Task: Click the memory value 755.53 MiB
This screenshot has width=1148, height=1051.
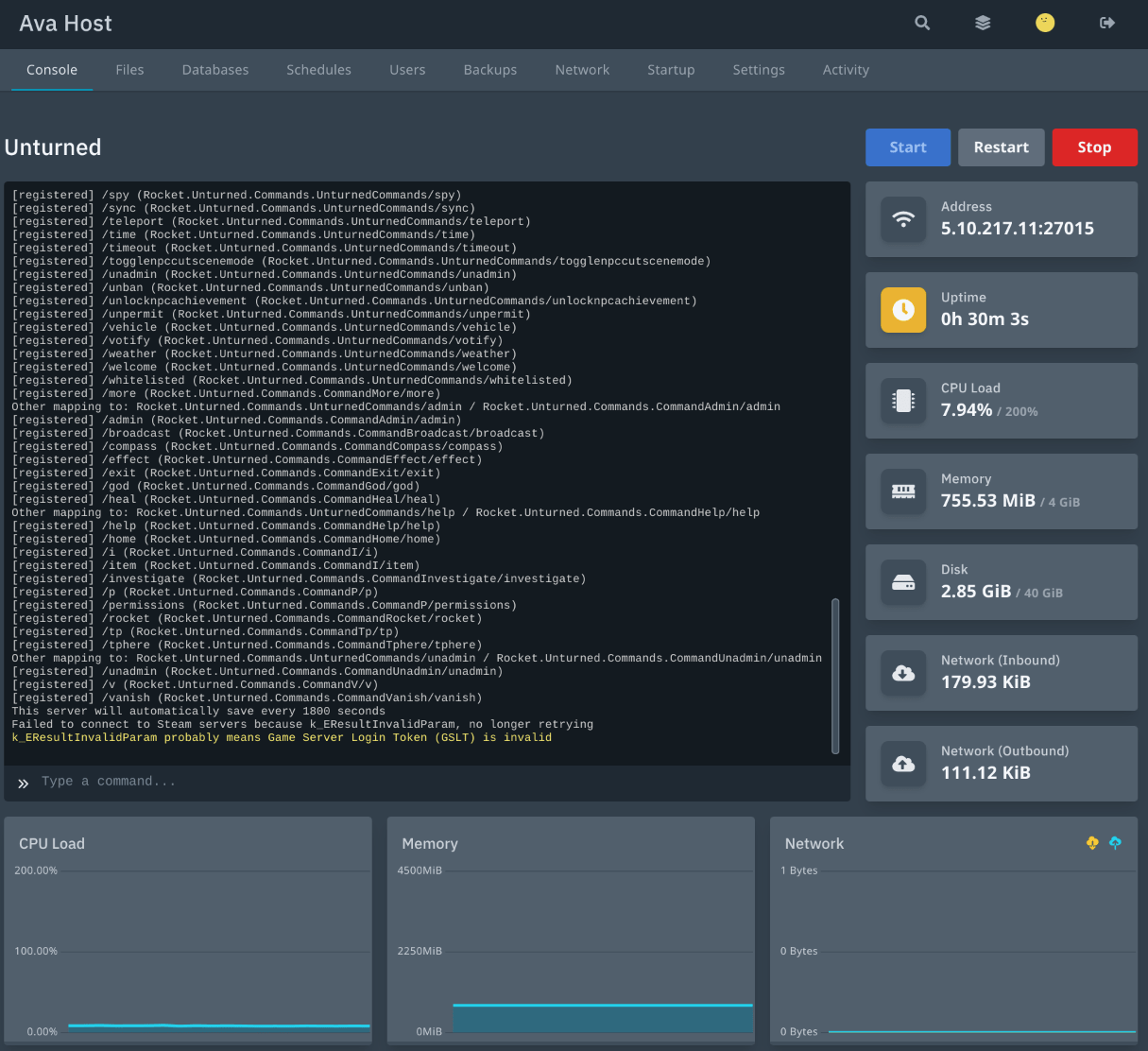Action: pyautogui.click(x=988, y=501)
